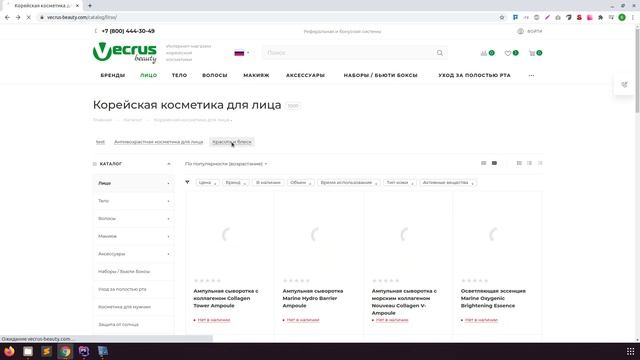
Task: Open the АКСЕССУАРЫ menu item
Action: coord(305,76)
